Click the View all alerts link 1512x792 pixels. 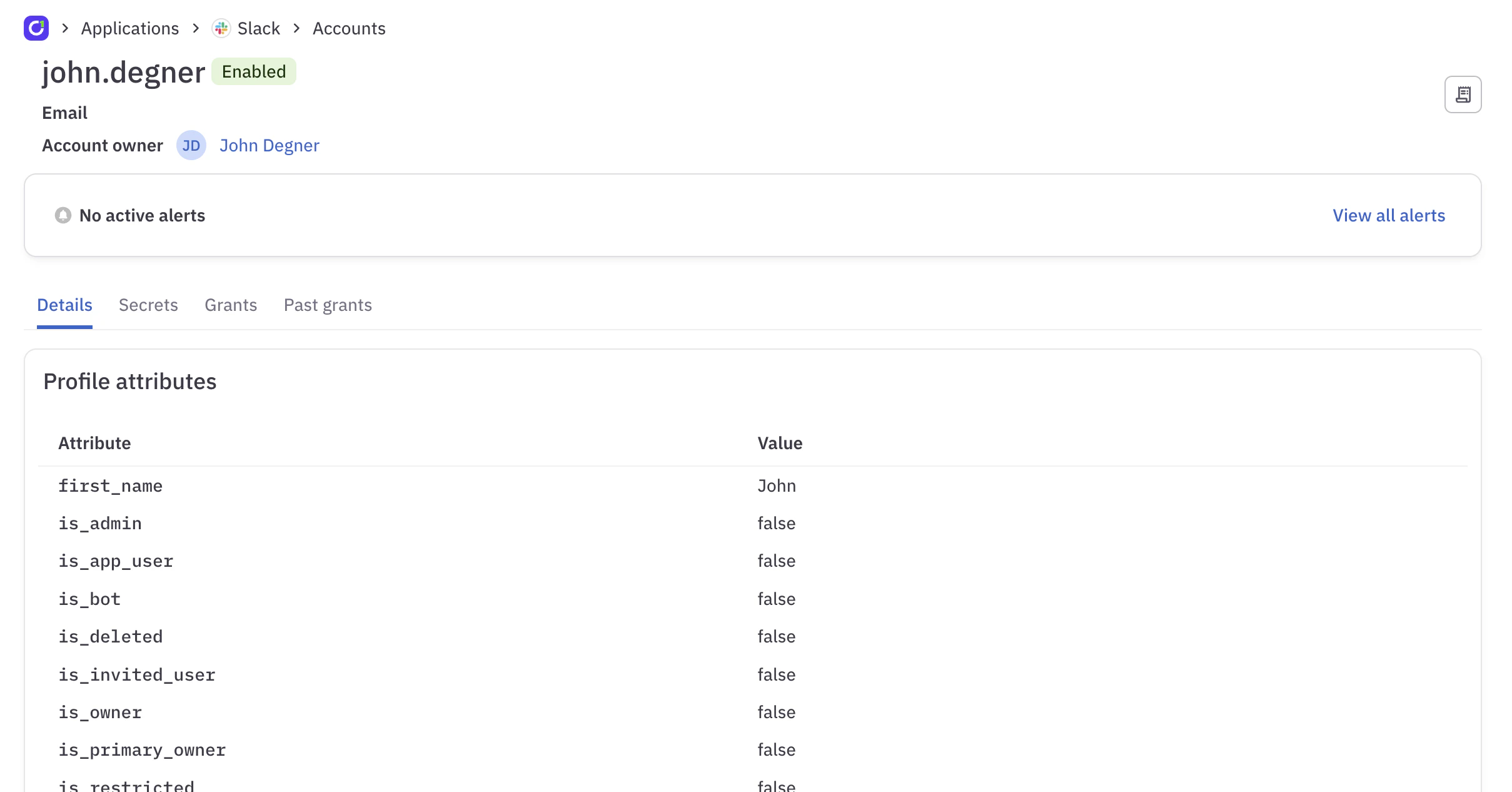1388,215
